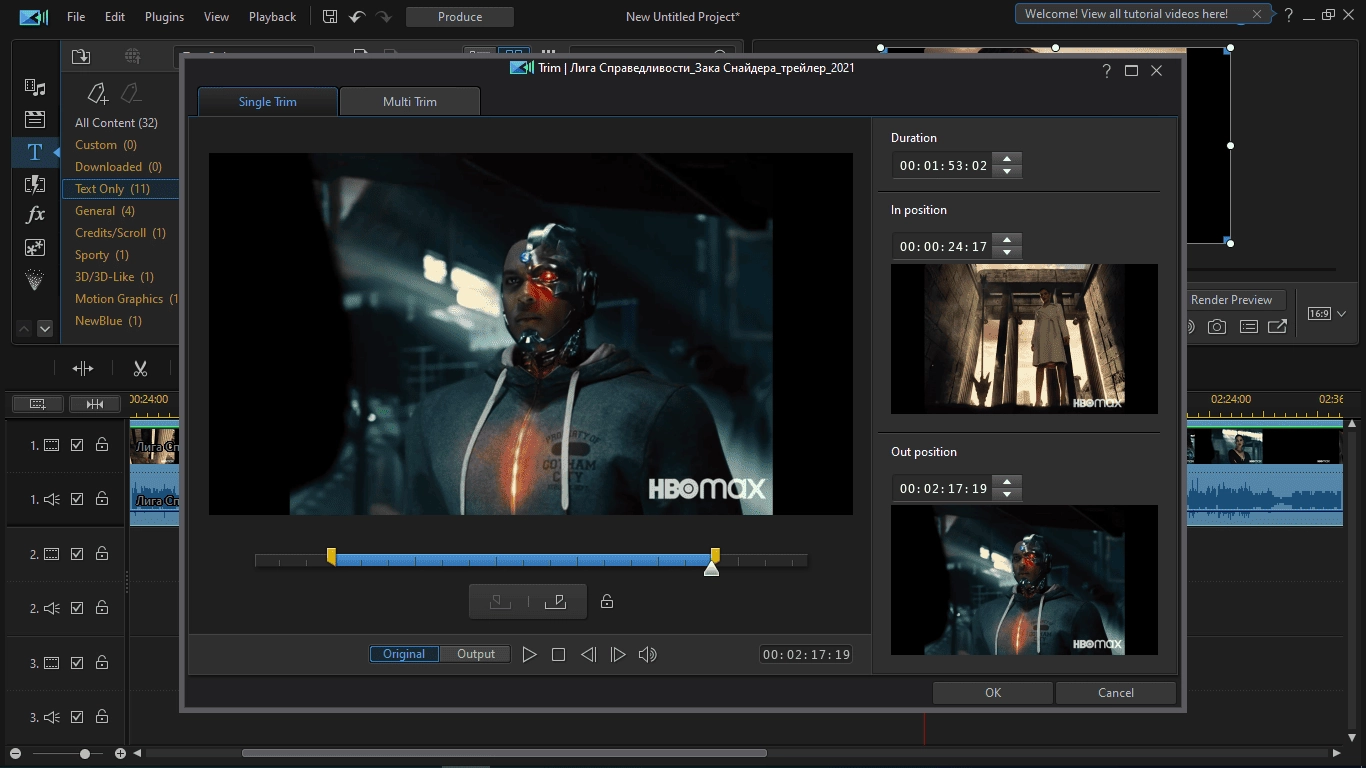Screen dimensions: 1366x768
Task: Open the Transition Room icon
Action: click(x=35, y=184)
